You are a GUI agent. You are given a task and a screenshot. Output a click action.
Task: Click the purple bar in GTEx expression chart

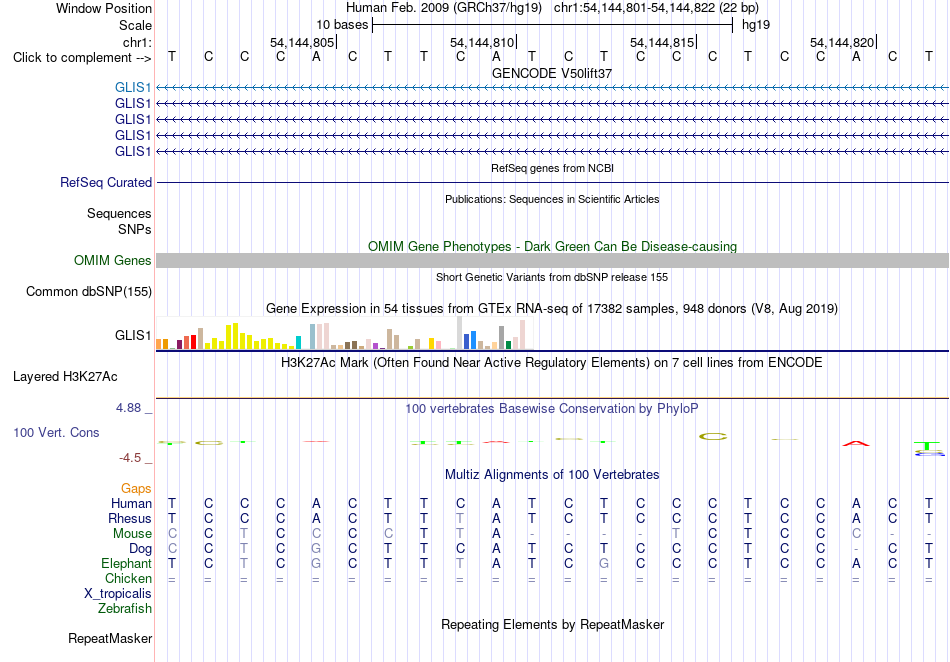tap(376, 346)
